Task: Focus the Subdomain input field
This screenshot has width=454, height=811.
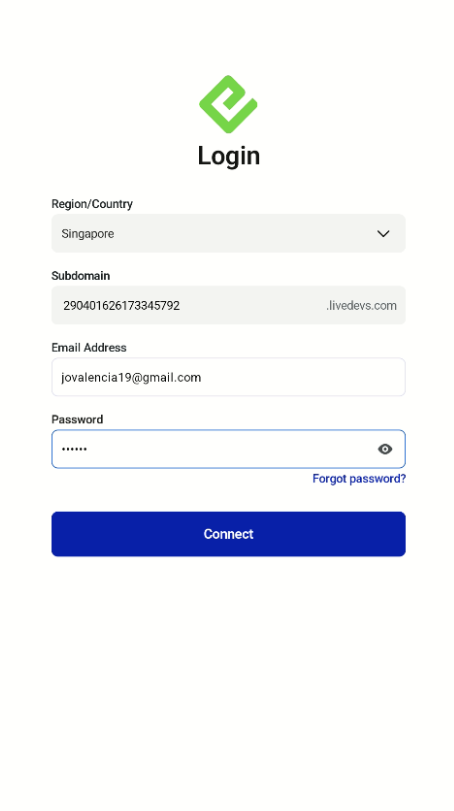Action: (228, 305)
